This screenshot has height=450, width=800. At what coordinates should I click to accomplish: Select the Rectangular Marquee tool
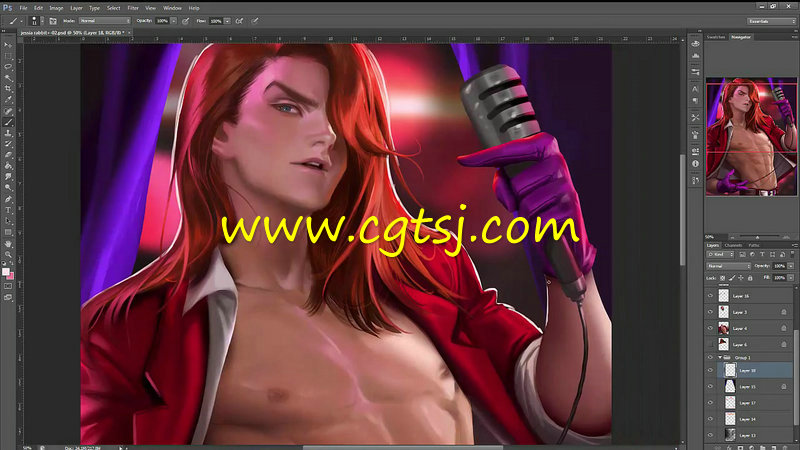click(x=8, y=56)
